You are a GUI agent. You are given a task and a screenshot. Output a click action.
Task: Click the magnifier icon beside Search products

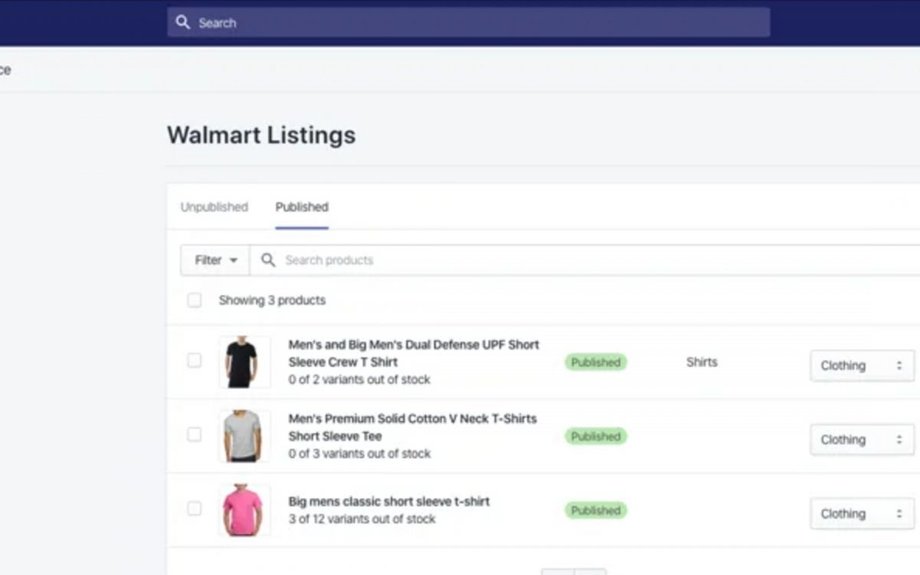[x=268, y=260]
